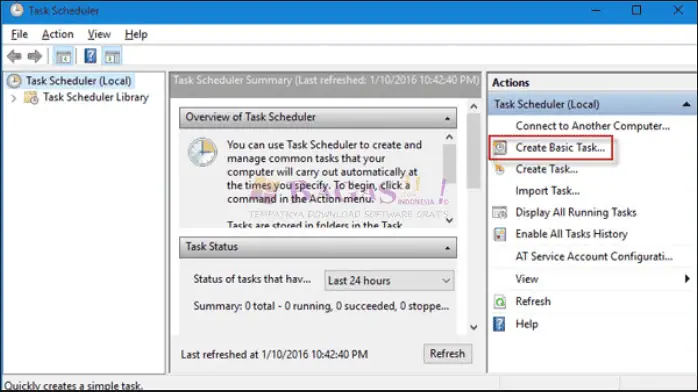Click the Overview text scrollbar thumb
The height and width of the screenshot is (392, 698).
[x=450, y=164]
